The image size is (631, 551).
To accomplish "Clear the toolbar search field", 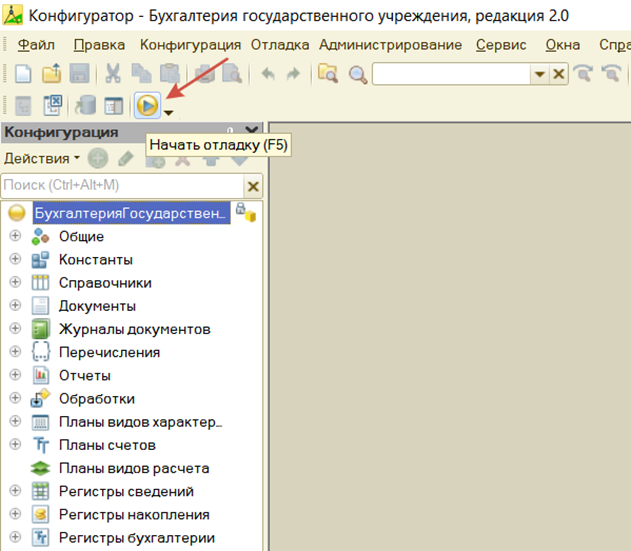I will coord(559,74).
